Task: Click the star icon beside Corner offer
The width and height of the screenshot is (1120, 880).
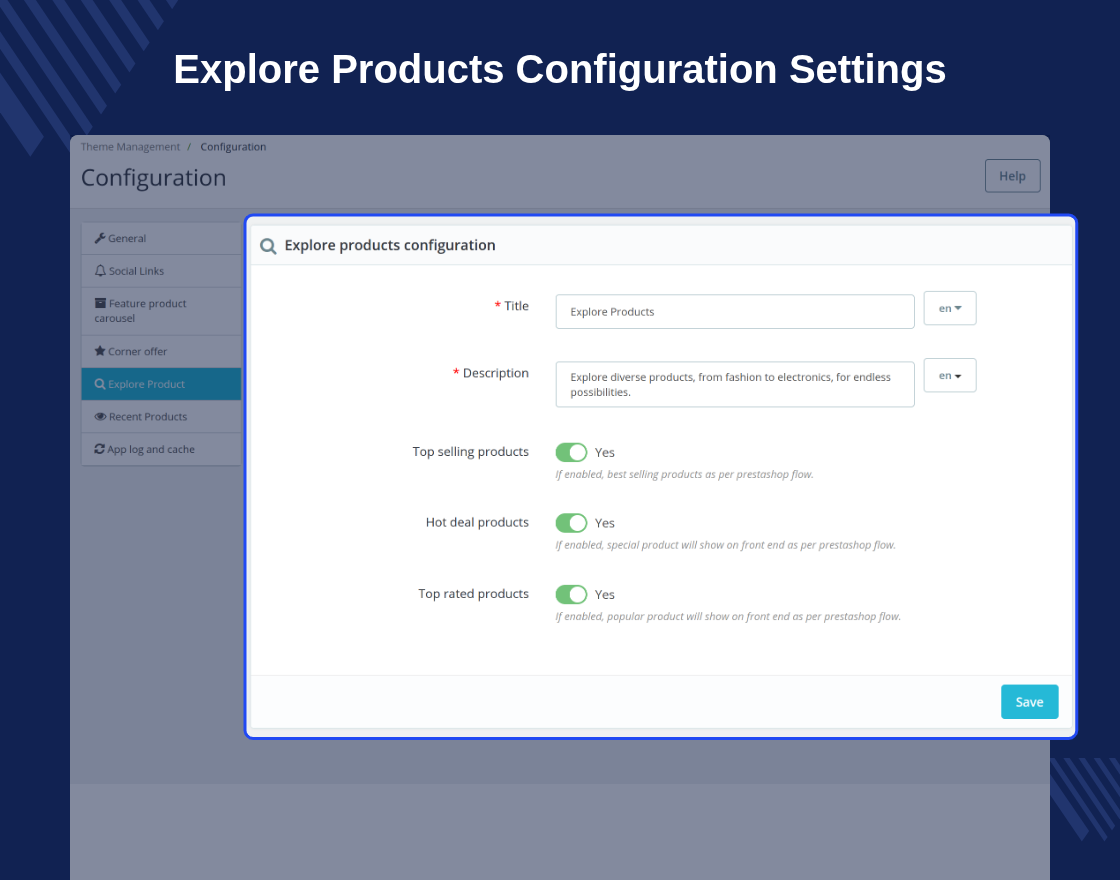Action: click(x=100, y=351)
